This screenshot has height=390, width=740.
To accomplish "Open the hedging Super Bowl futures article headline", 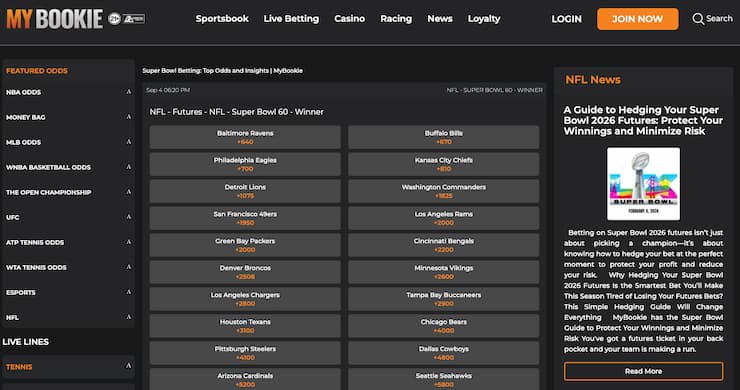I will 643,120.
